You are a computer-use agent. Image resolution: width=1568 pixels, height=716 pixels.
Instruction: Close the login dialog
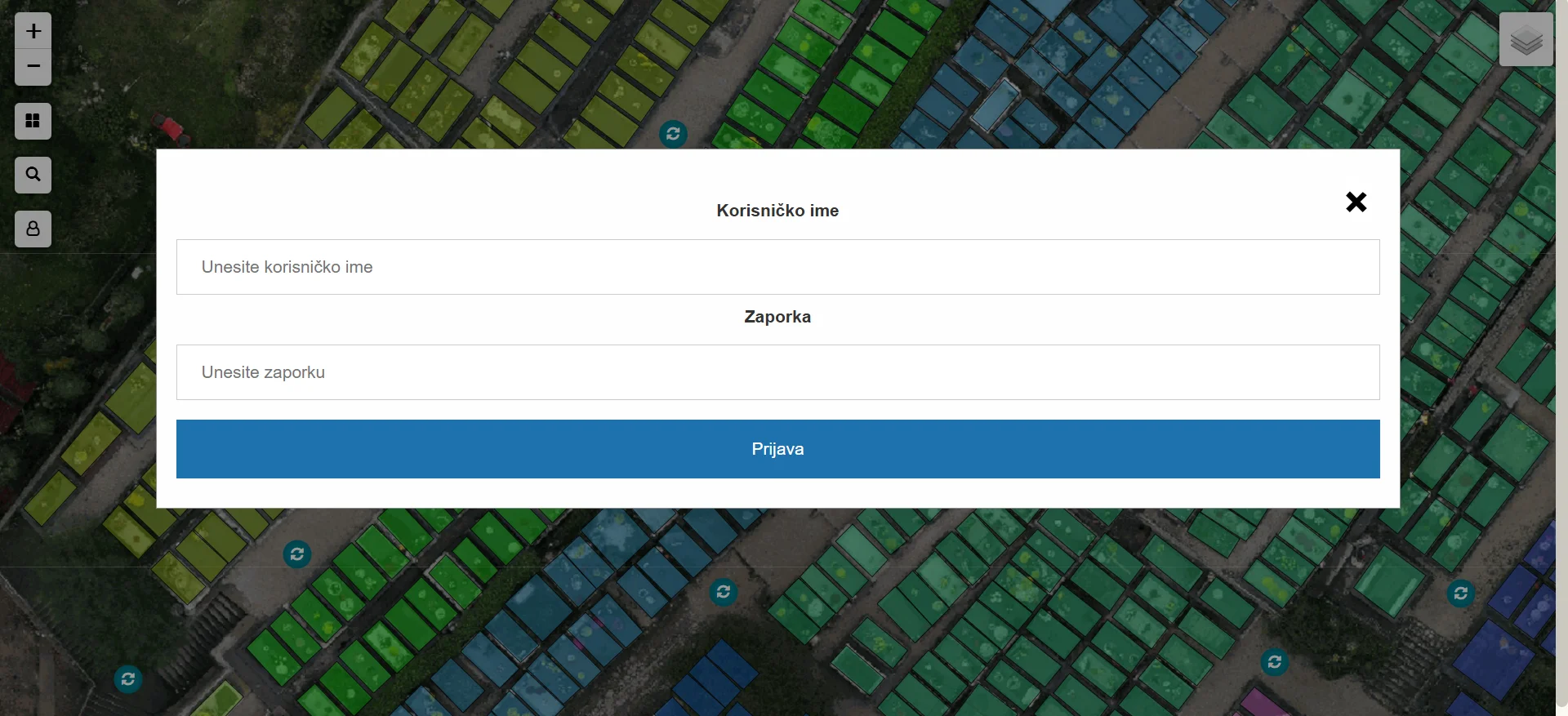[x=1356, y=202]
